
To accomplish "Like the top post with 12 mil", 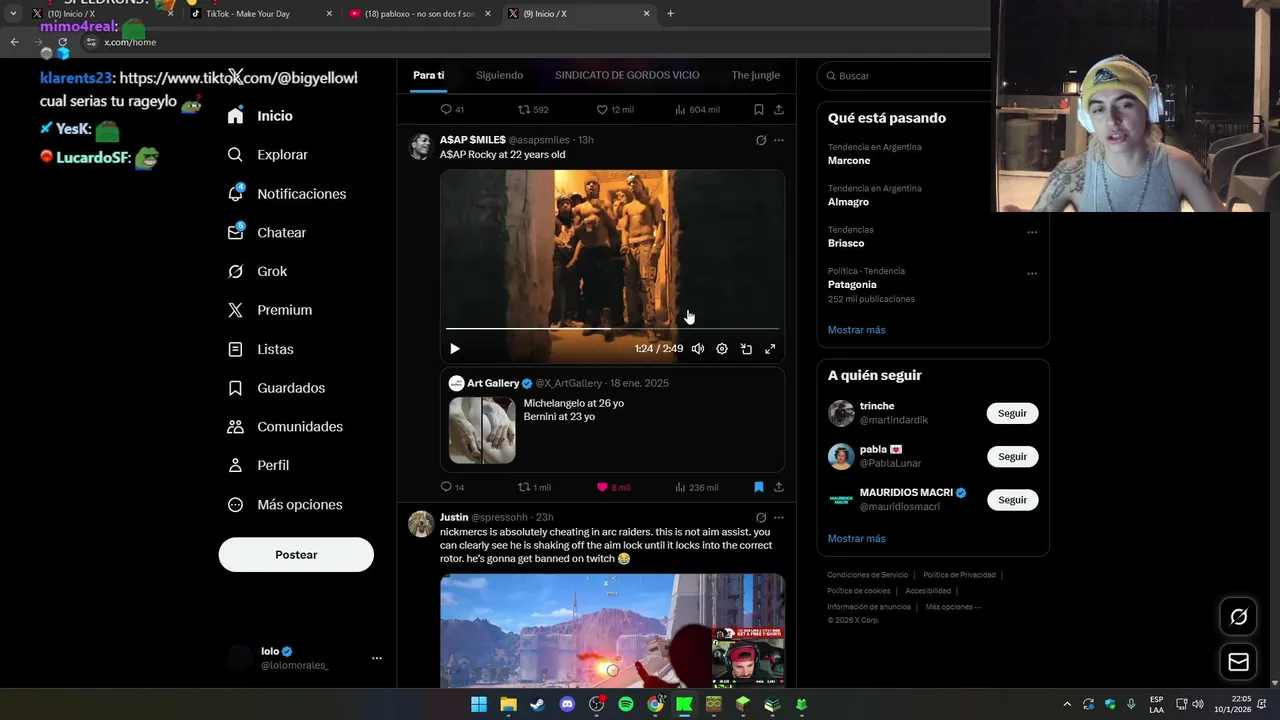I will tap(615, 109).
